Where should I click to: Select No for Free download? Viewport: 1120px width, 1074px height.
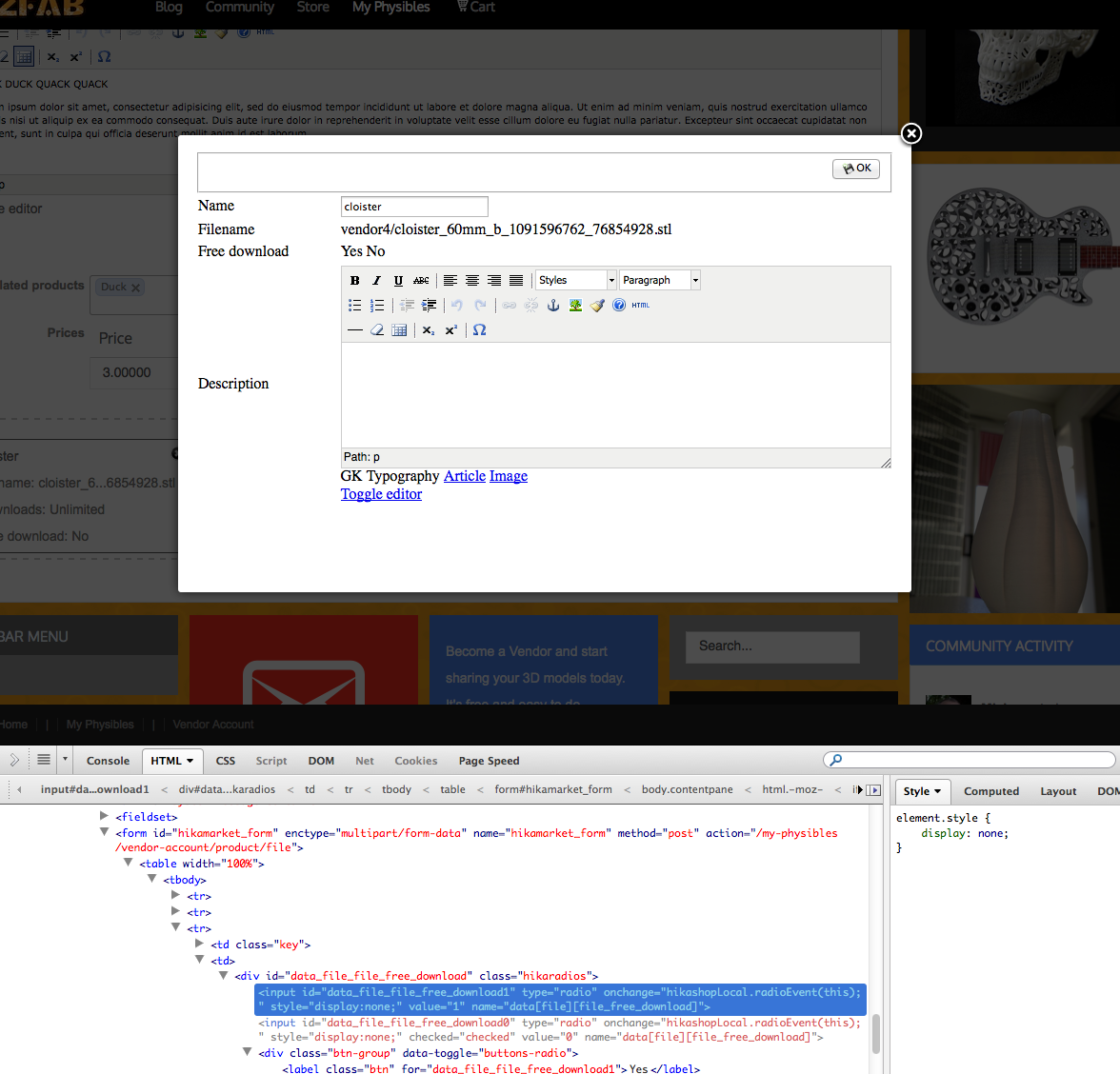(376, 251)
